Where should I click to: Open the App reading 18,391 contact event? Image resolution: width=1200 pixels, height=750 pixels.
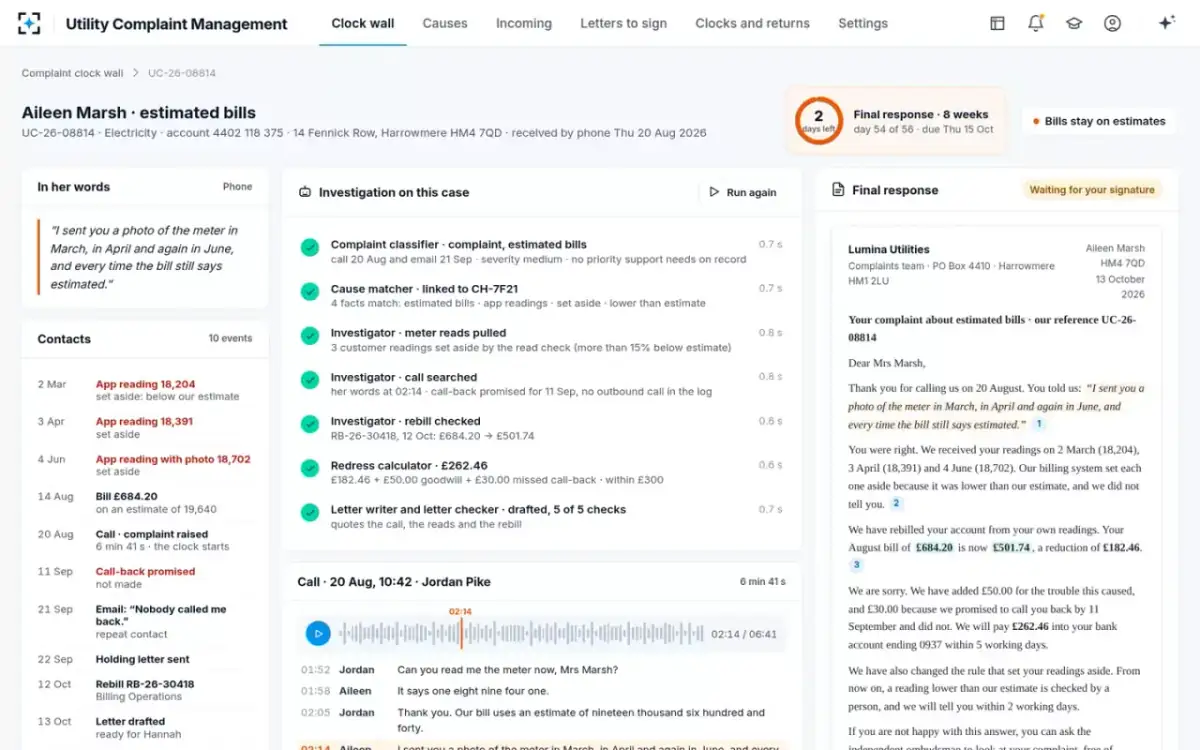point(145,428)
